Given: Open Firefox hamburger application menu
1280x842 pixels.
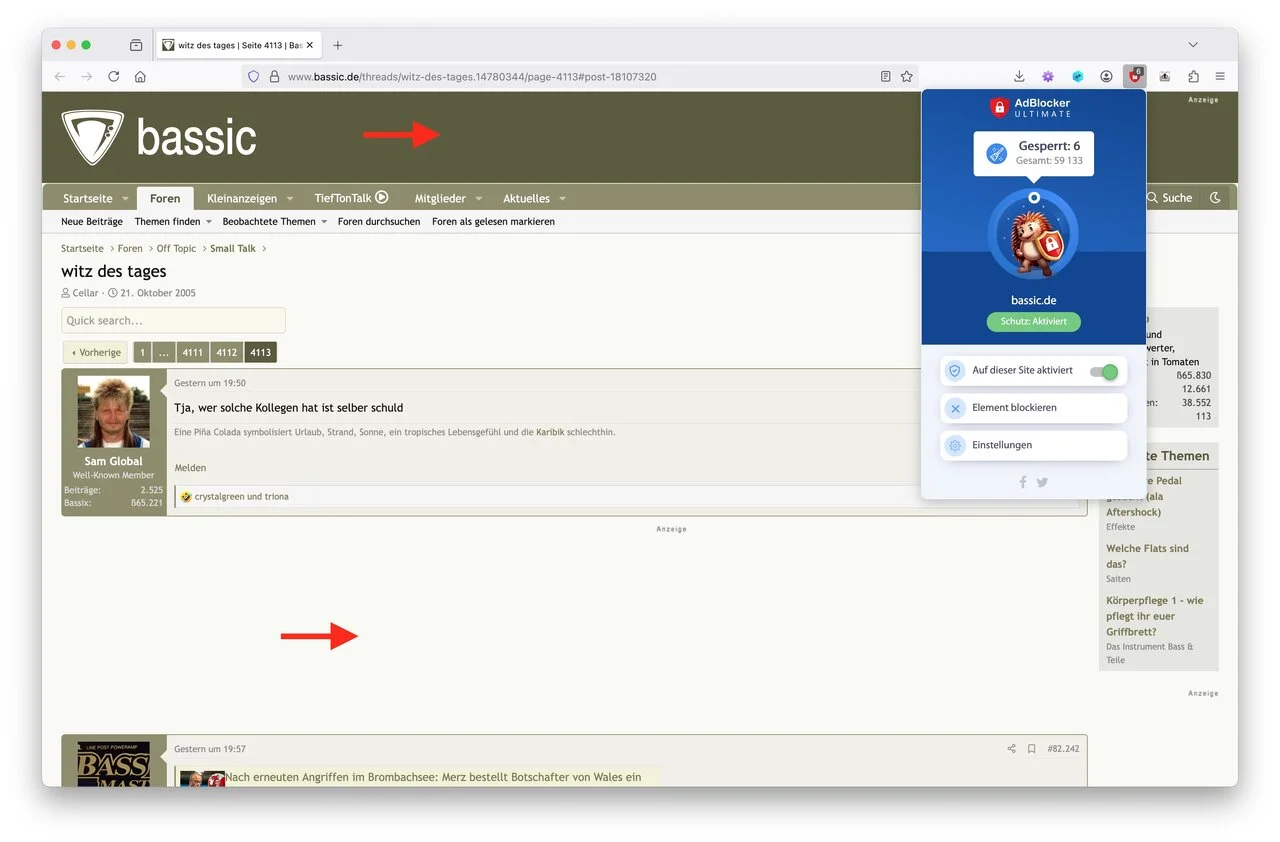Looking at the screenshot, I should [1220, 76].
